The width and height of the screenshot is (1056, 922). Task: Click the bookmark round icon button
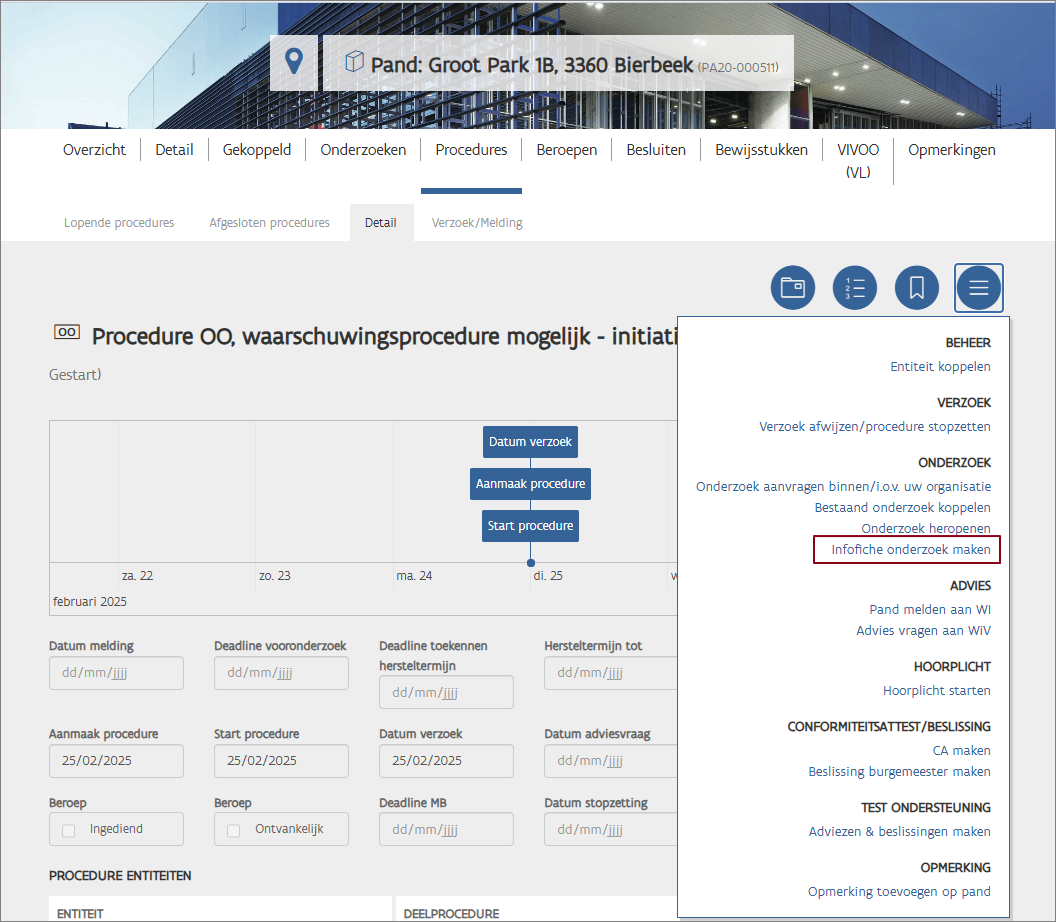[917, 289]
